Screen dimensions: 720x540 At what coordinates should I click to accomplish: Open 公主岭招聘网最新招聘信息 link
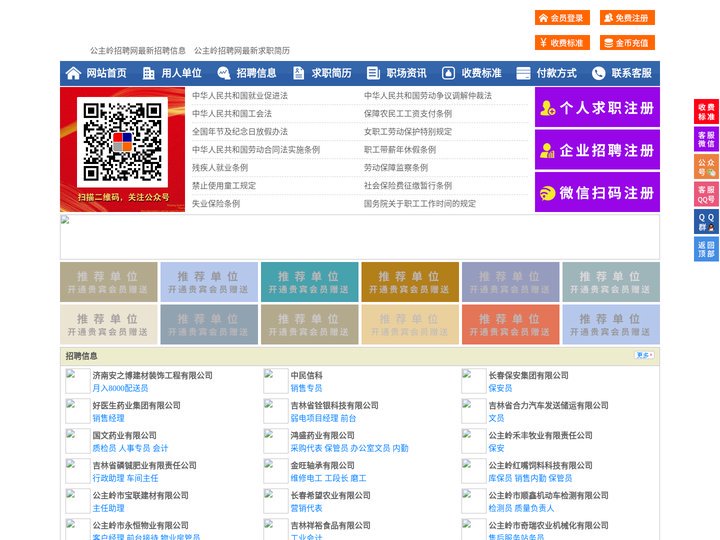(138, 51)
